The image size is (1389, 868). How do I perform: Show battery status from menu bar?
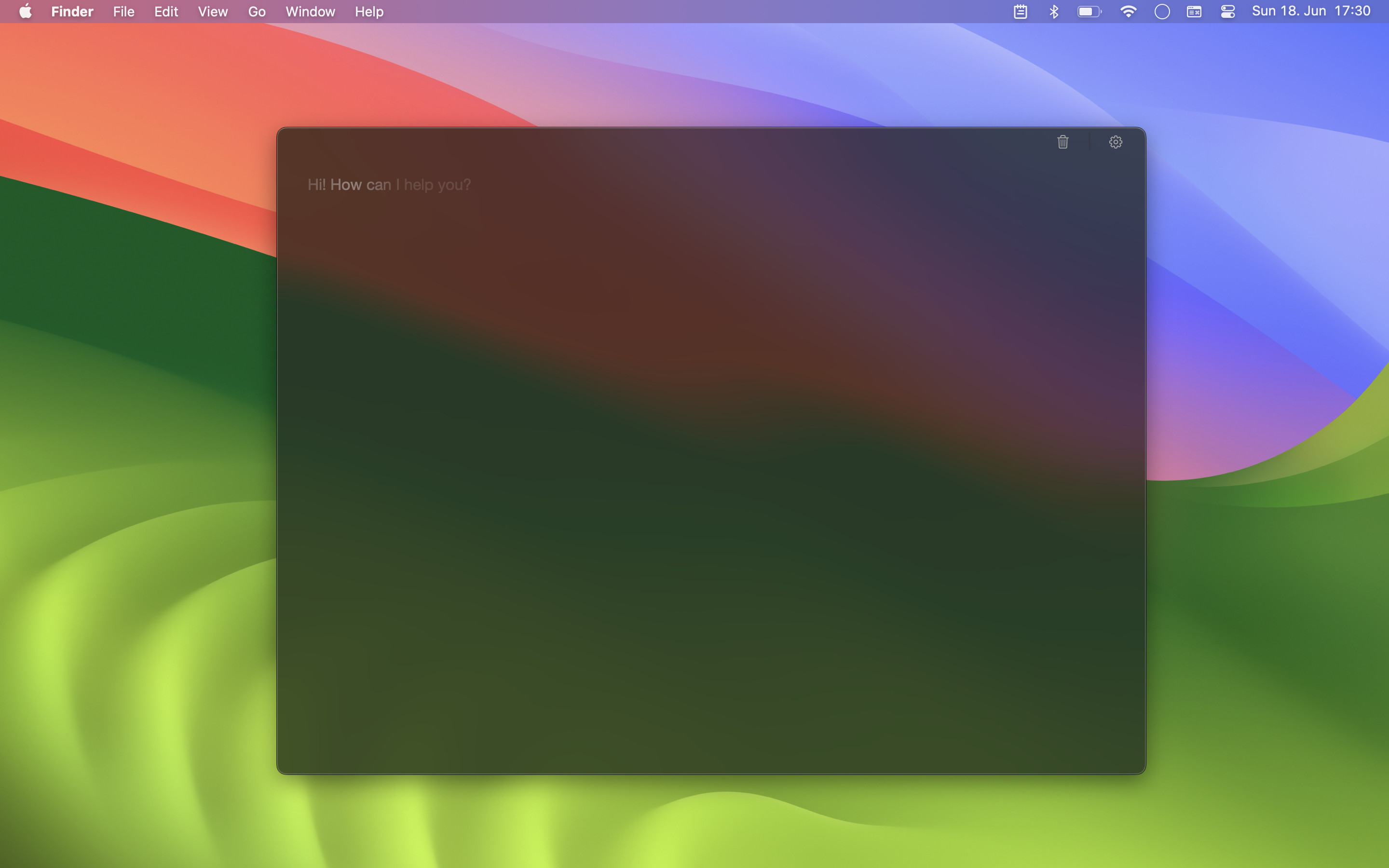point(1089,12)
